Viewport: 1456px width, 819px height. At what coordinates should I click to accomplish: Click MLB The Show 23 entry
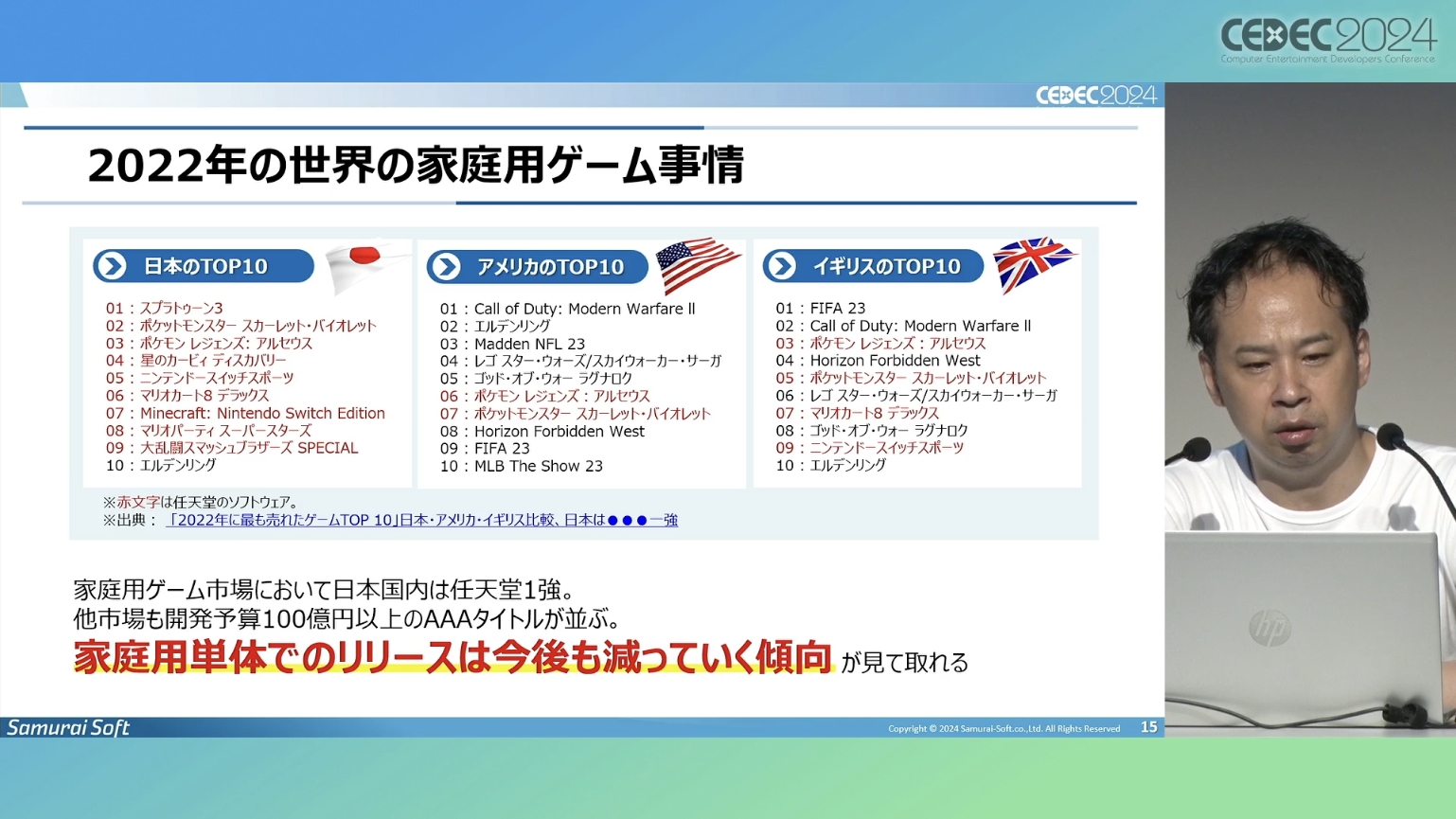pyautogui.click(x=521, y=466)
